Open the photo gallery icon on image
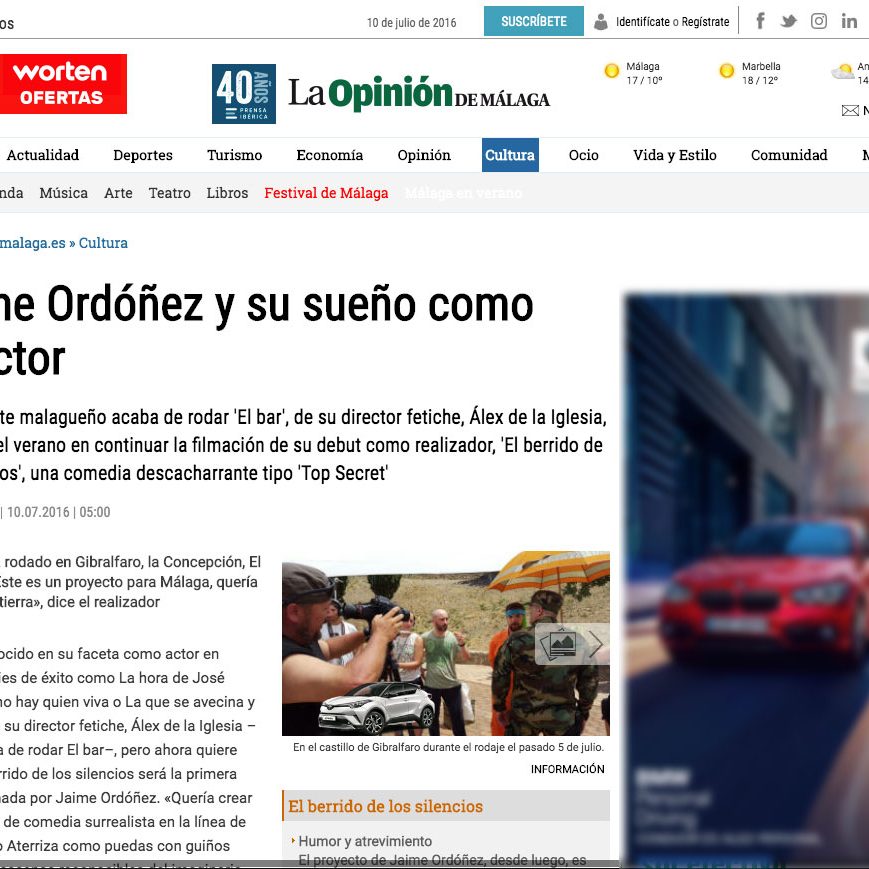This screenshot has width=869, height=869. click(x=561, y=644)
